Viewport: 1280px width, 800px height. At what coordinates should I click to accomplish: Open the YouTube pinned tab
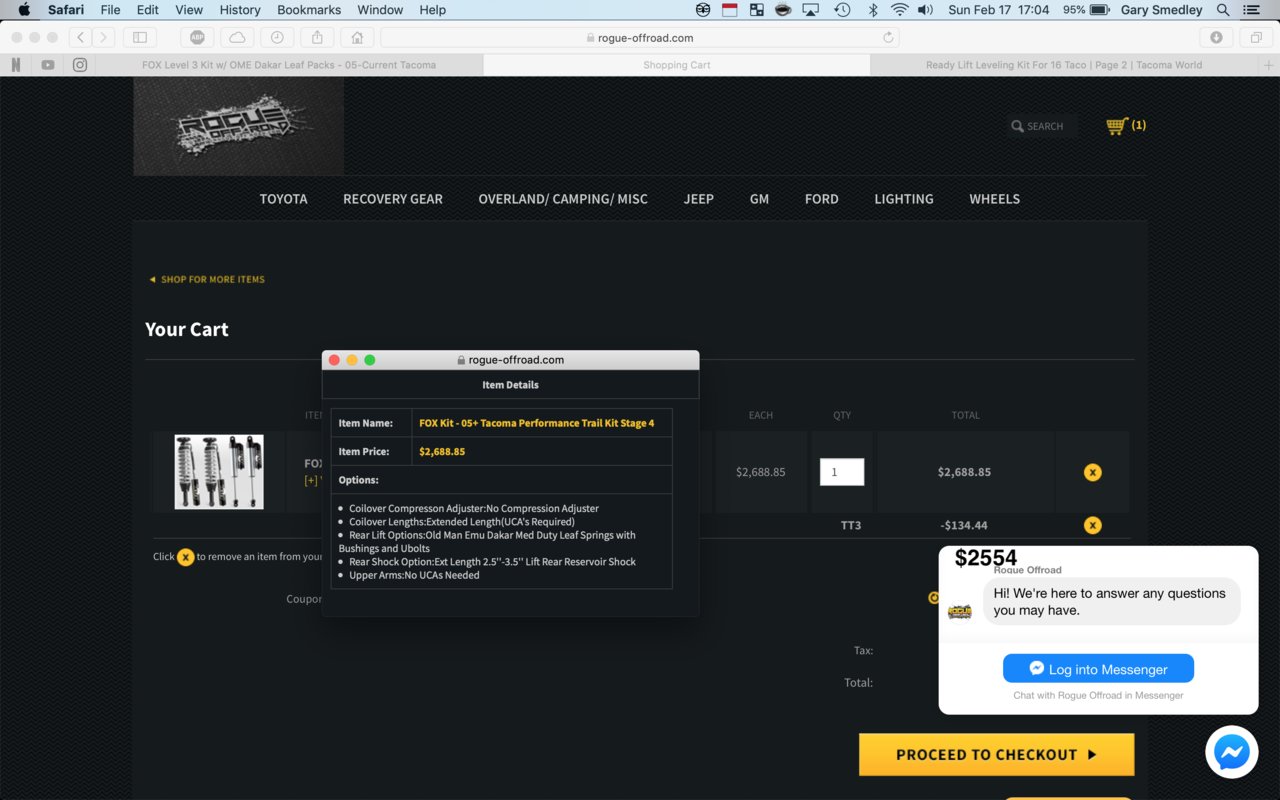48,65
